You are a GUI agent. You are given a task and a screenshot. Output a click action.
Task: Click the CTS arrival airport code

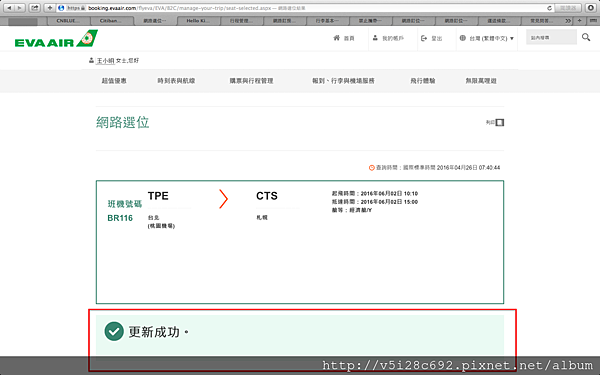click(x=267, y=196)
